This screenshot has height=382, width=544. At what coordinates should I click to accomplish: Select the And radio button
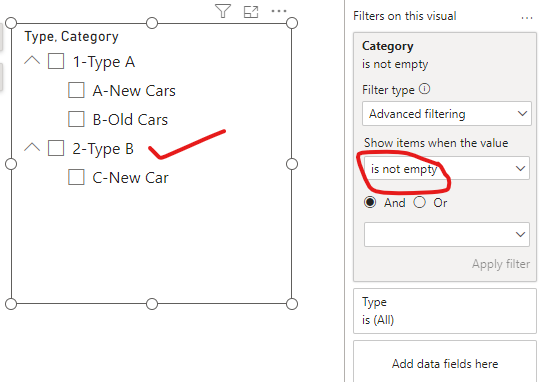pyautogui.click(x=370, y=202)
